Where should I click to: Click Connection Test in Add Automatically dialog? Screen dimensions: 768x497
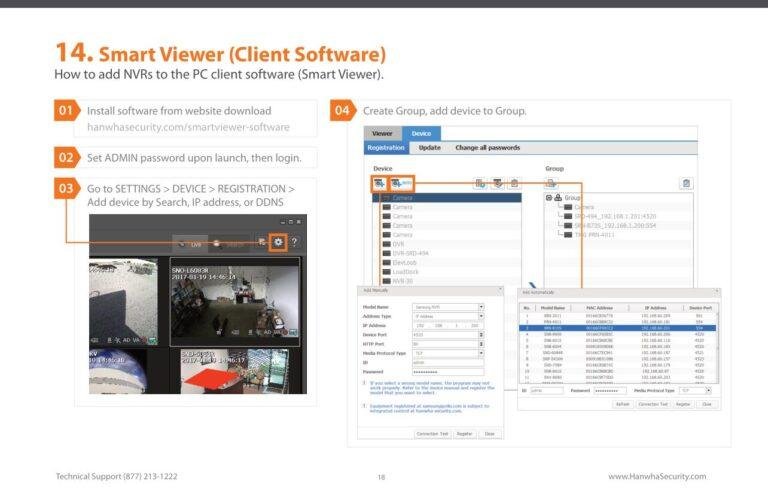click(x=653, y=404)
